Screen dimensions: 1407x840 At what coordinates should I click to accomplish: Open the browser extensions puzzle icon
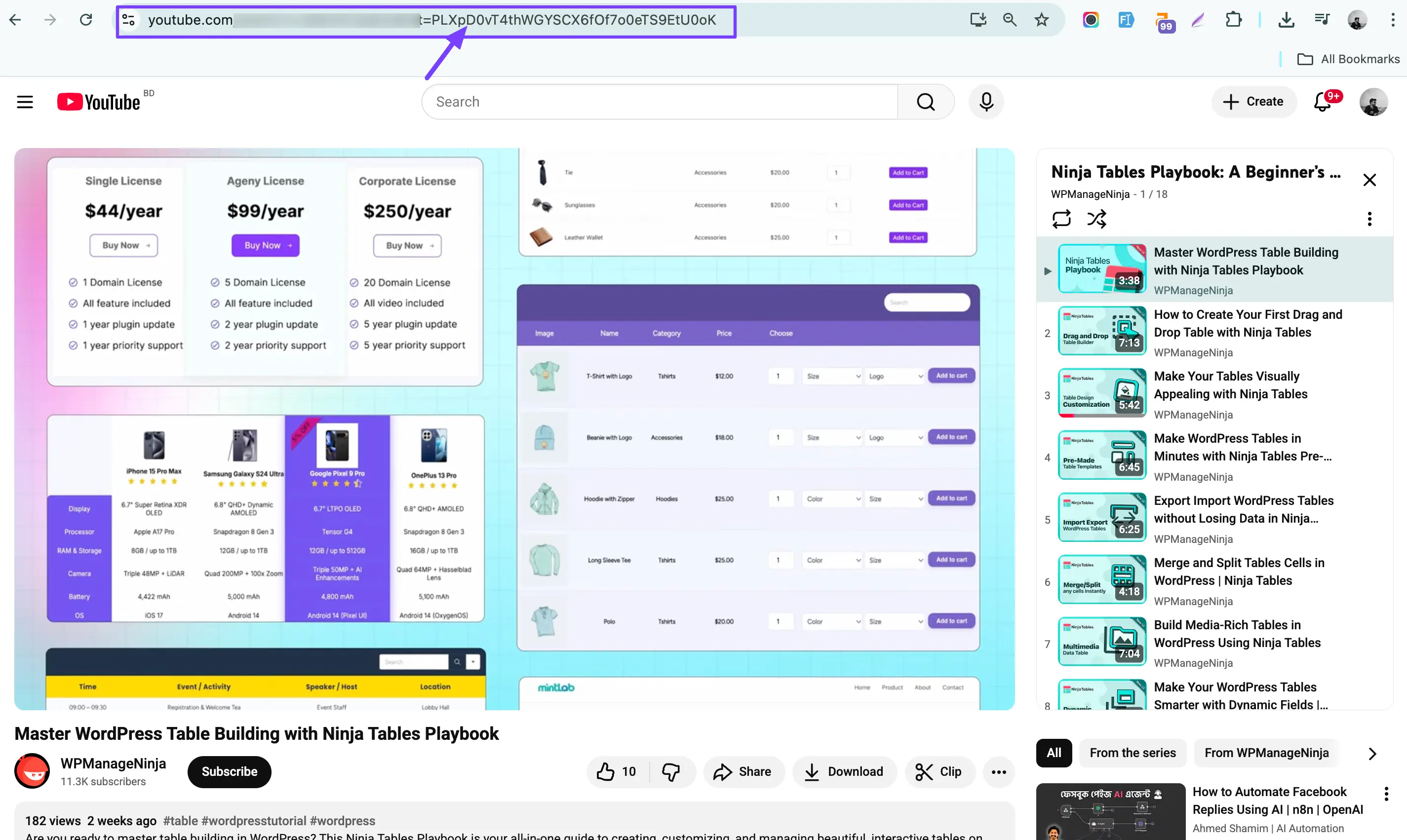[1233, 20]
